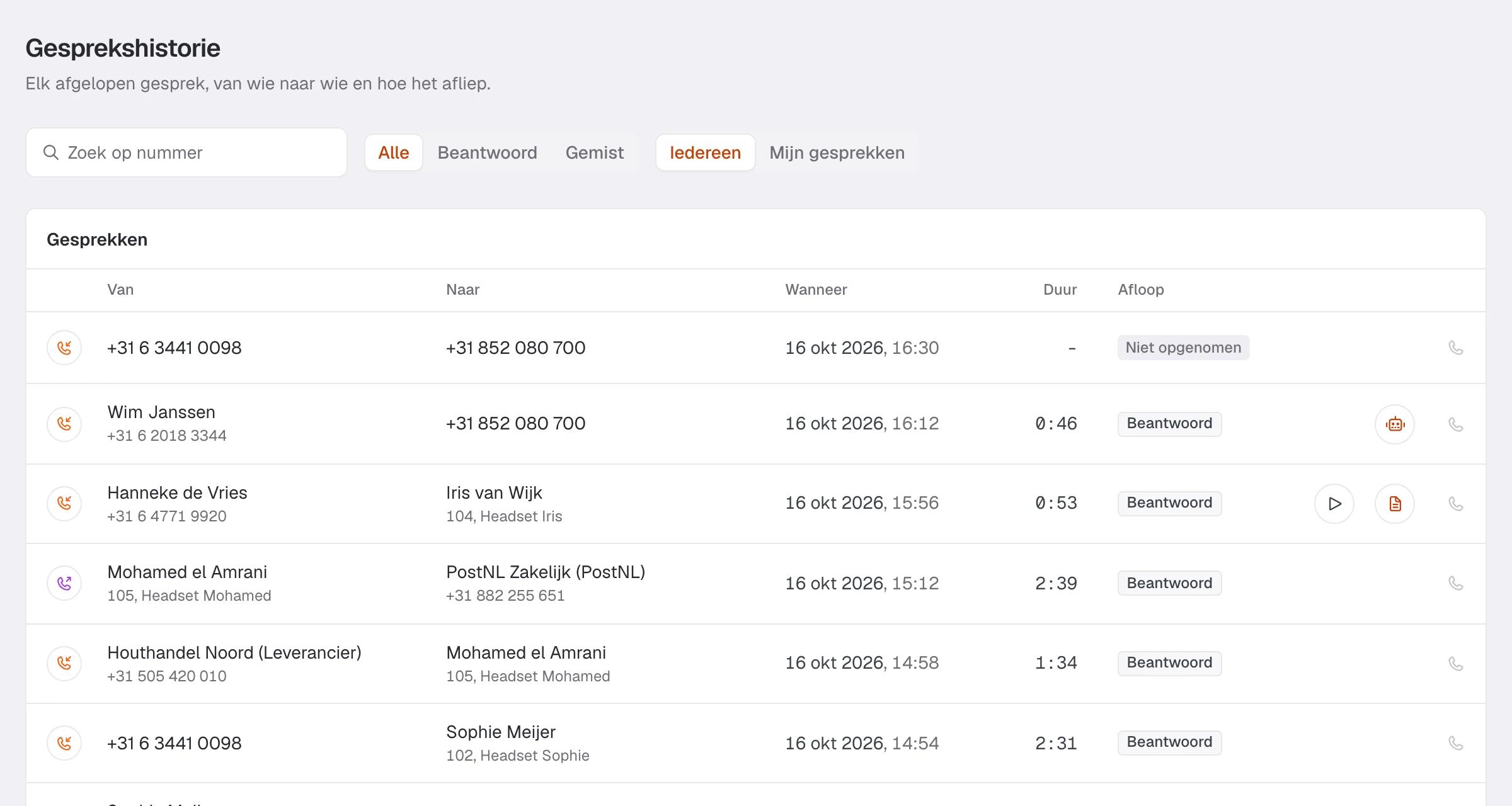This screenshot has height=806, width=1512.
Task: Filter calls by Beantwoord
Action: (488, 152)
